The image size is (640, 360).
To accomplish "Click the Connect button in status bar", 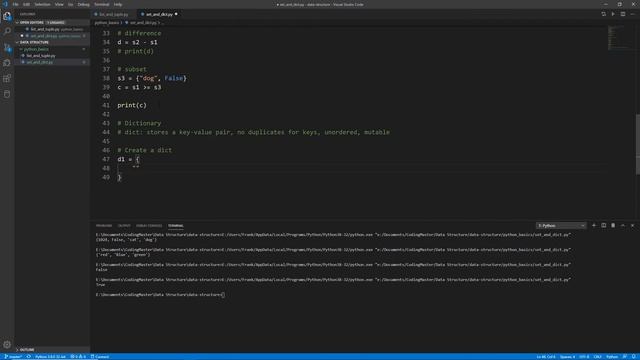I will pyautogui.click(x=100, y=357).
